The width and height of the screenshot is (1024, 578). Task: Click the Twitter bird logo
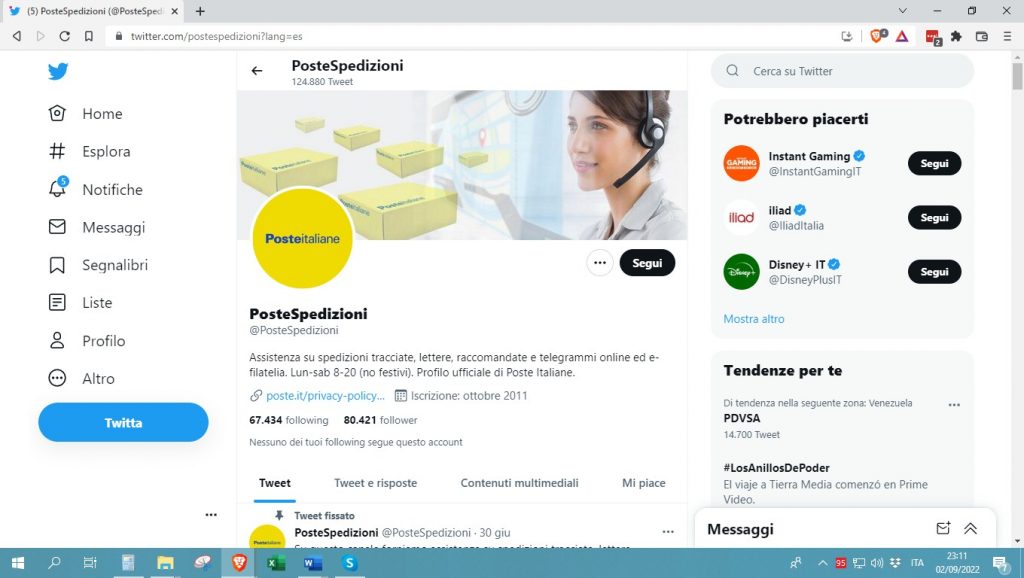(58, 71)
